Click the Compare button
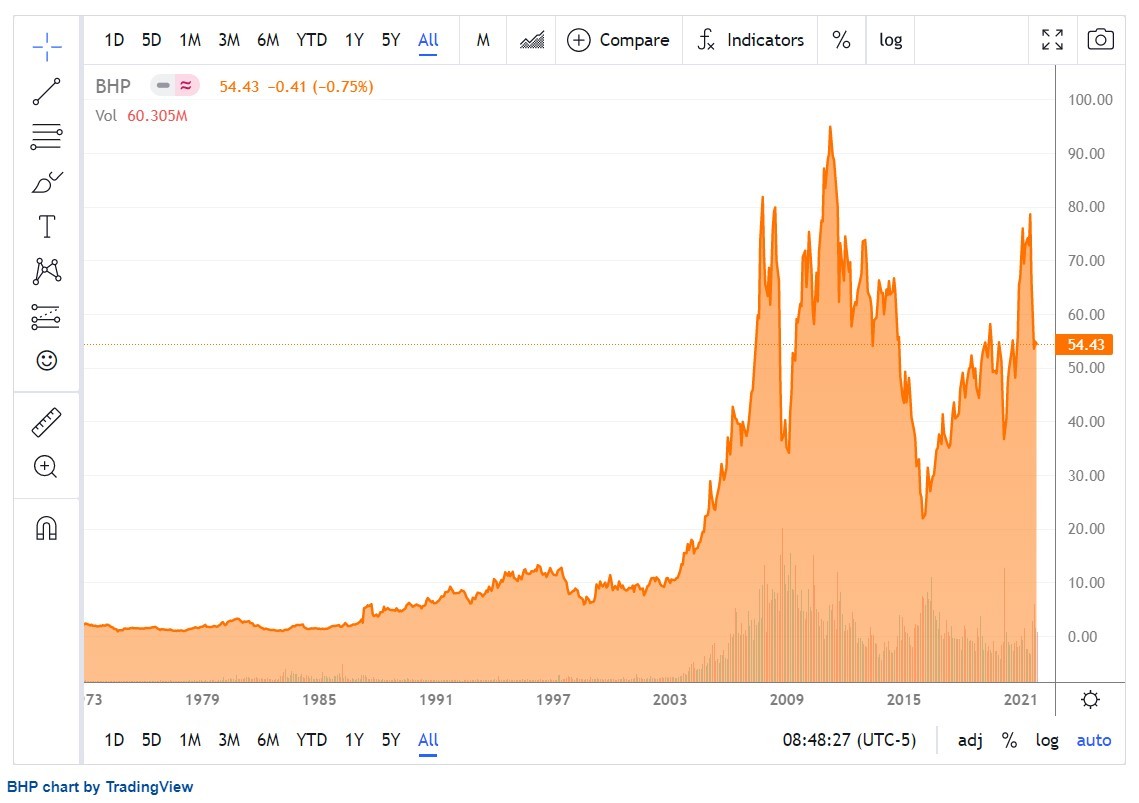 tap(618, 40)
